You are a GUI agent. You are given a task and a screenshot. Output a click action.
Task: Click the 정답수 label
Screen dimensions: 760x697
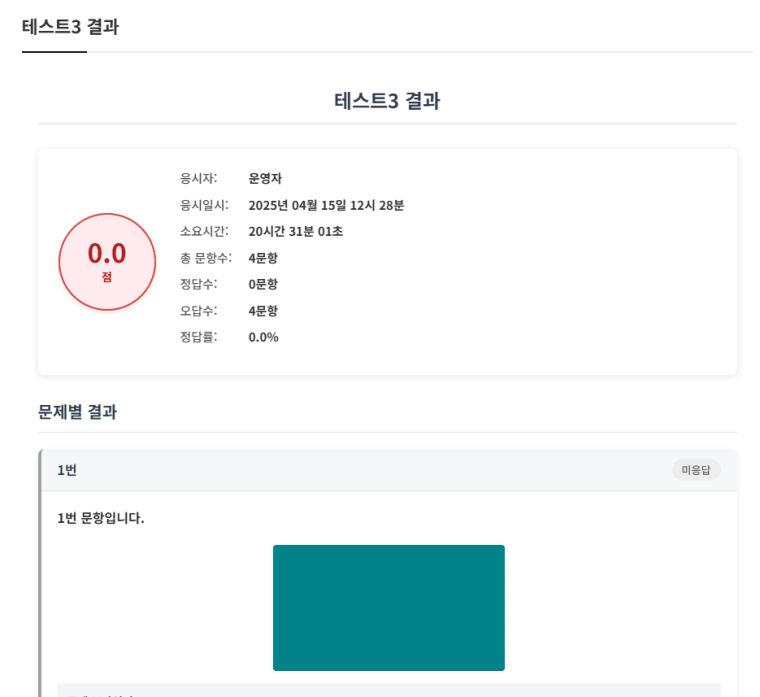pos(198,284)
